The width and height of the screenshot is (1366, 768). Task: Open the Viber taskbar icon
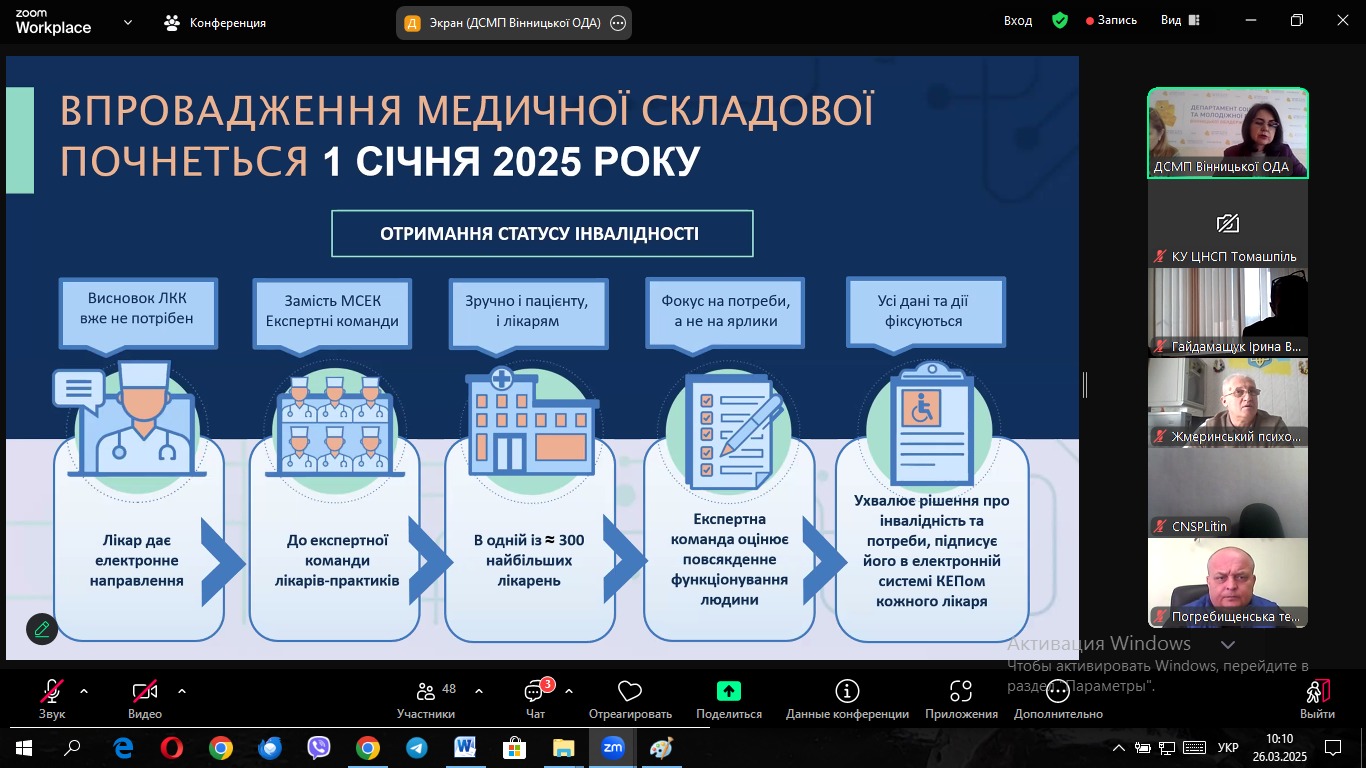point(319,747)
